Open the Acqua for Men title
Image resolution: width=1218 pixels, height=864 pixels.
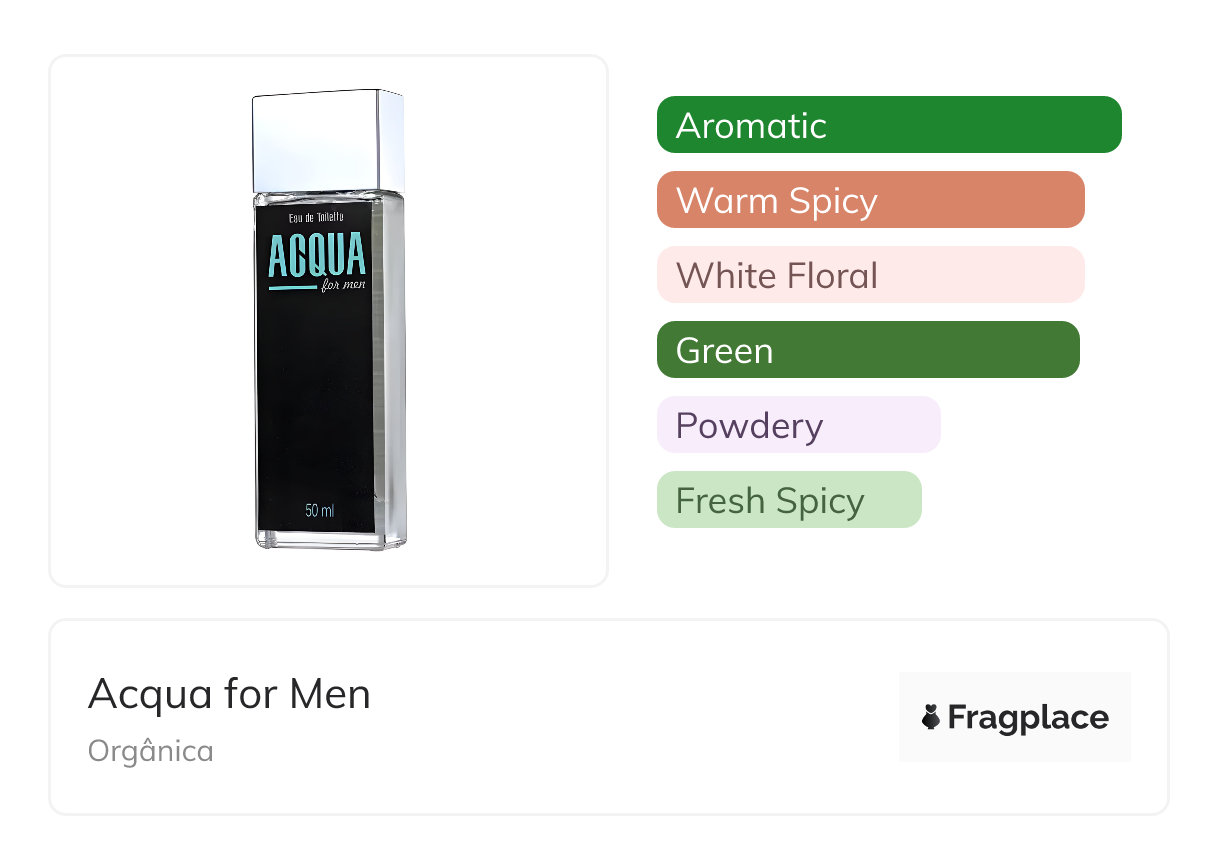[x=229, y=694]
